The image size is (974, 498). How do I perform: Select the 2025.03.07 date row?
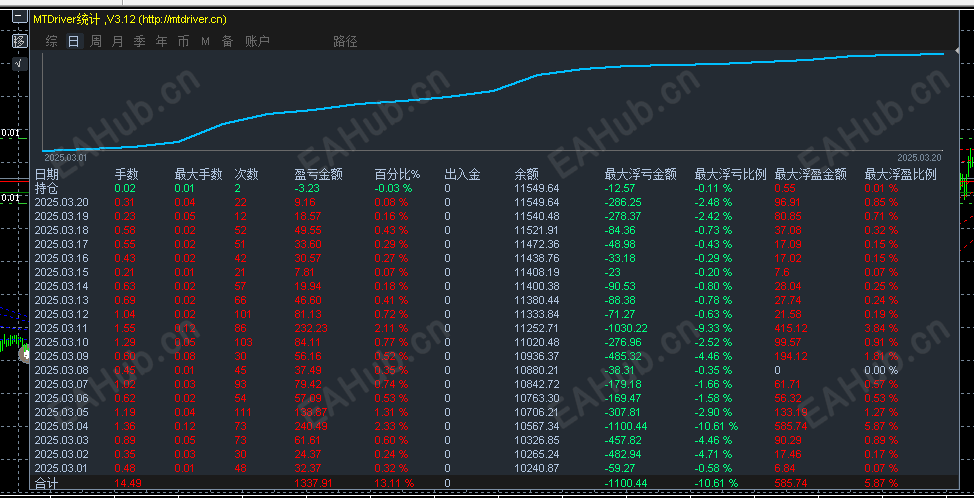click(x=61, y=384)
